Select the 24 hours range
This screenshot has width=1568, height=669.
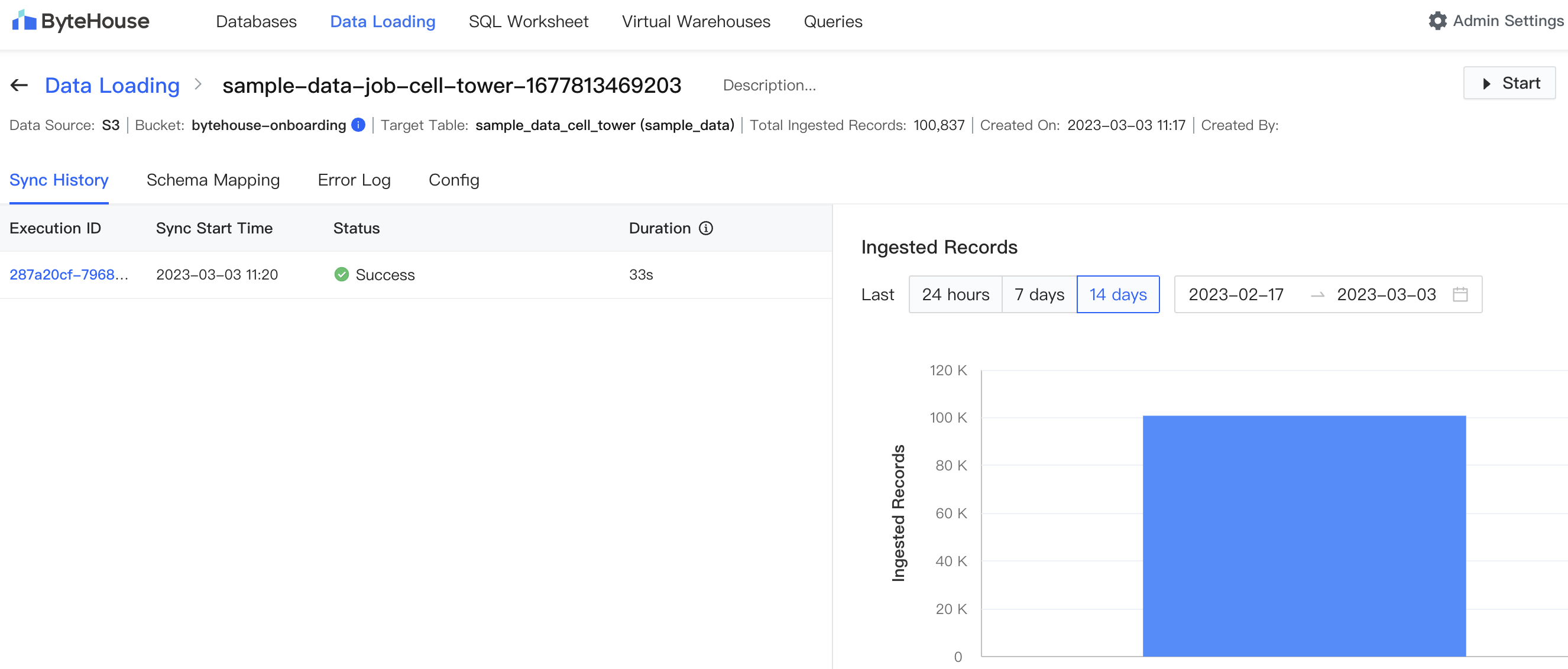[x=955, y=294]
